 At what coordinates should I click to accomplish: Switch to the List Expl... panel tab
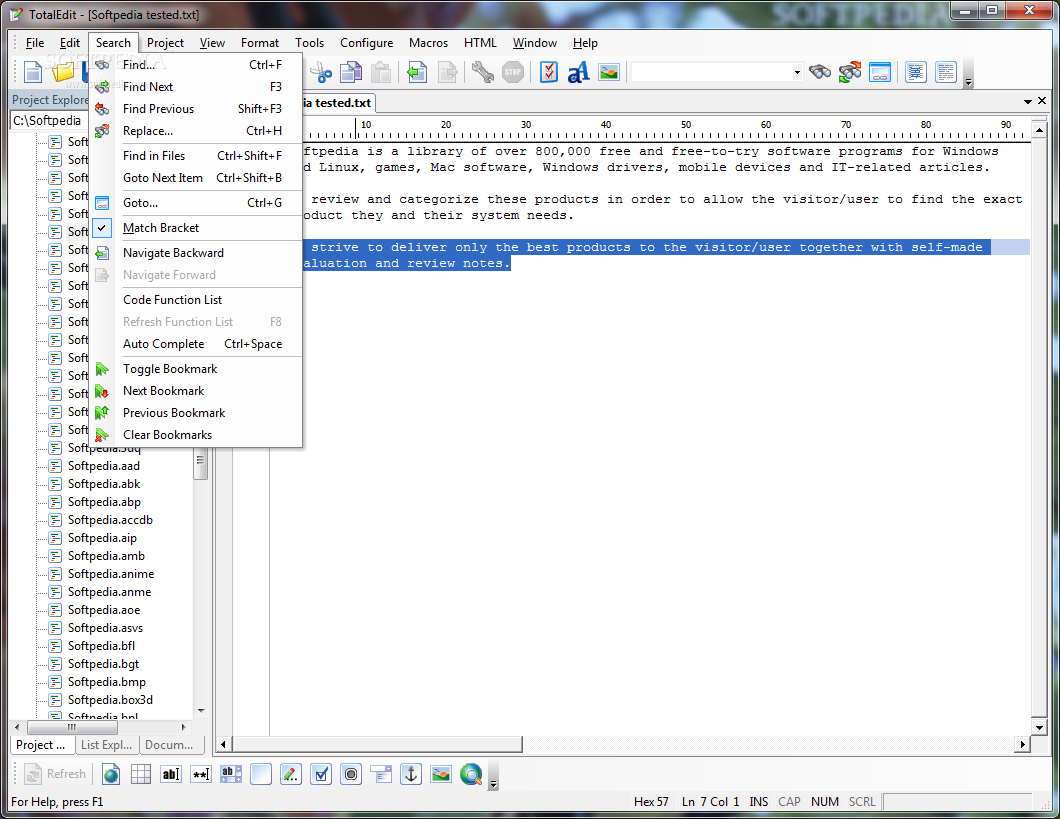(x=106, y=745)
